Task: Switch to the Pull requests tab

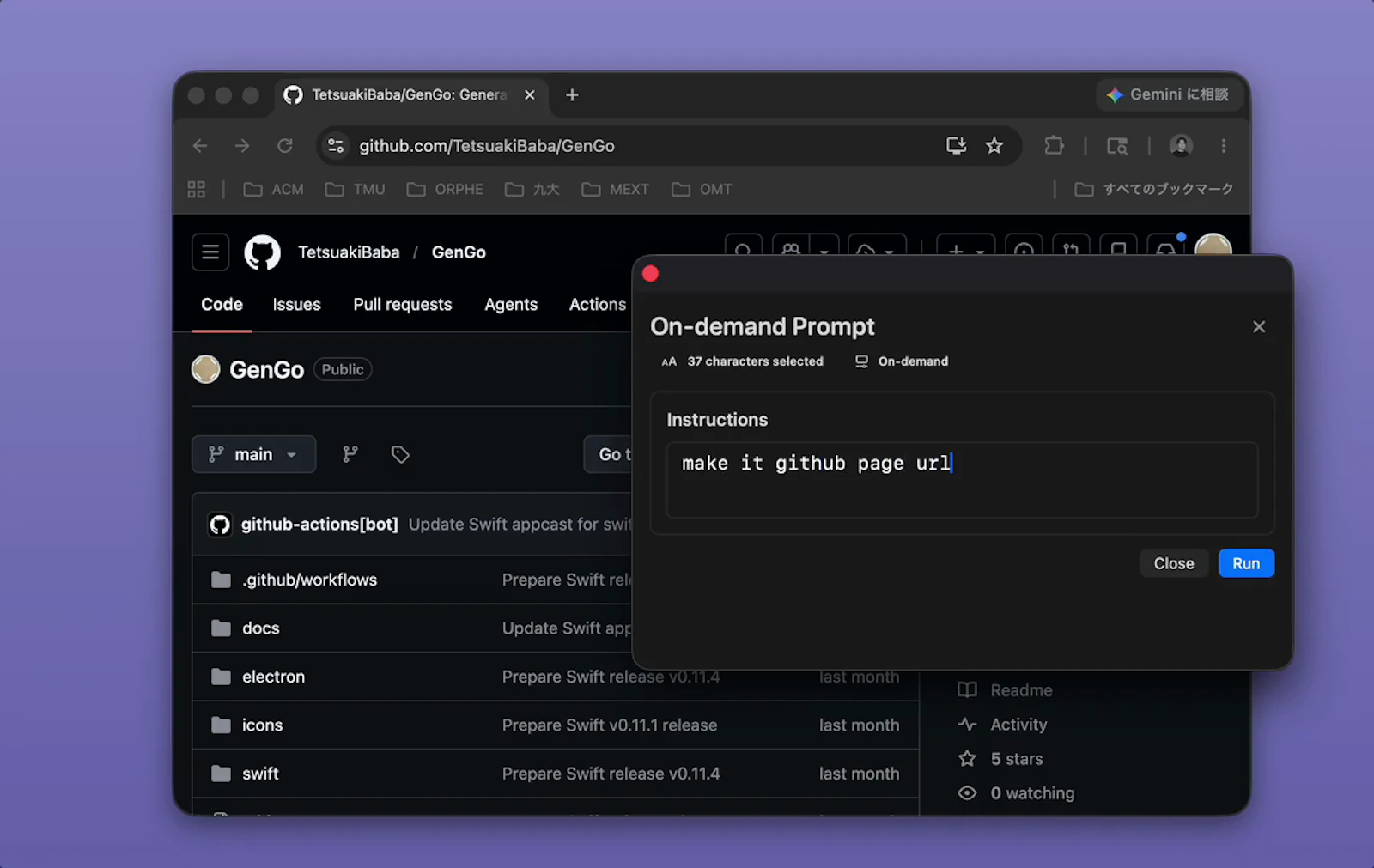Action: coord(402,305)
